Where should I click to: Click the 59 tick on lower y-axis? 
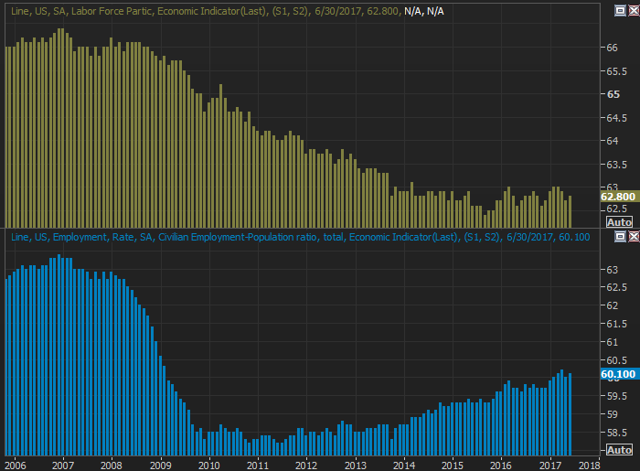(x=612, y=414)
